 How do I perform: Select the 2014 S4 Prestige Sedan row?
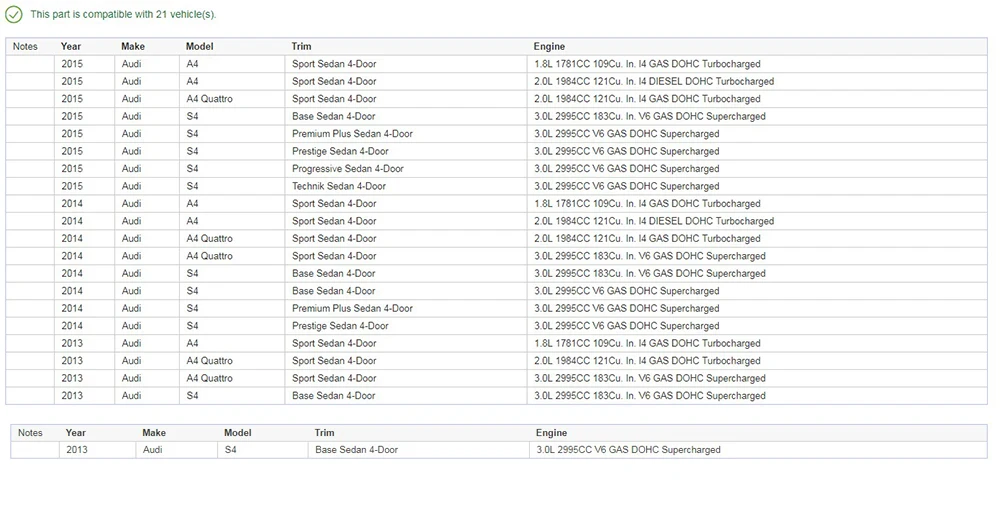[496, 326]
